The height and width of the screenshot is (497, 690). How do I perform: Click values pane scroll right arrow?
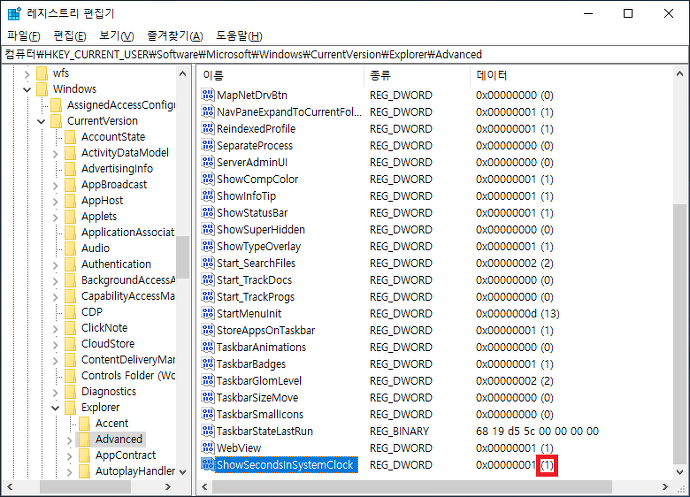click(665, 486)
